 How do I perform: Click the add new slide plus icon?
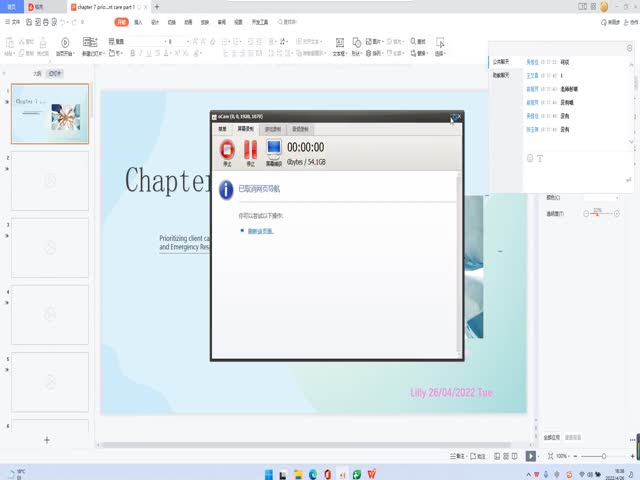pyautogui.click(x=46, y=440)
